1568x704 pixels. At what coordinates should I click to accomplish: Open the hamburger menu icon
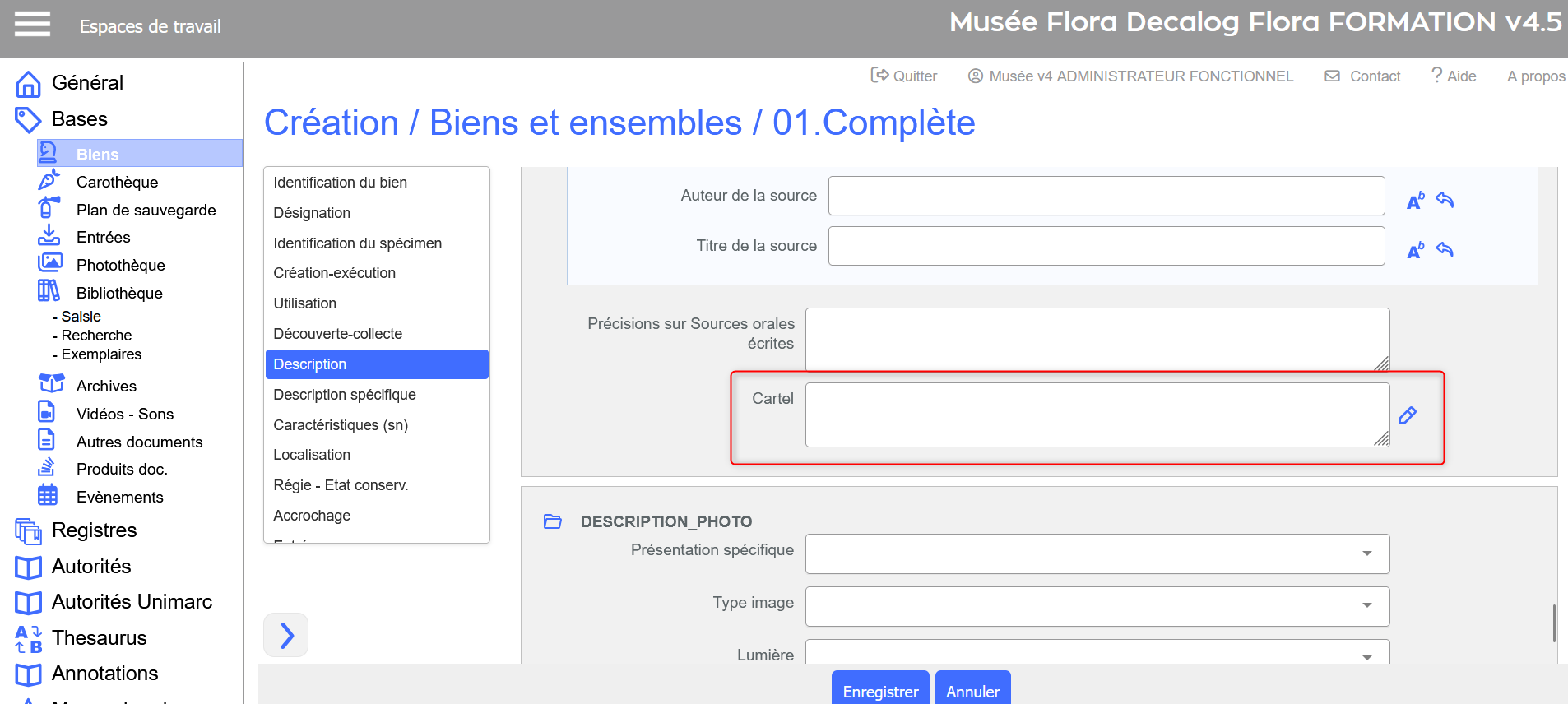(32, 25)
